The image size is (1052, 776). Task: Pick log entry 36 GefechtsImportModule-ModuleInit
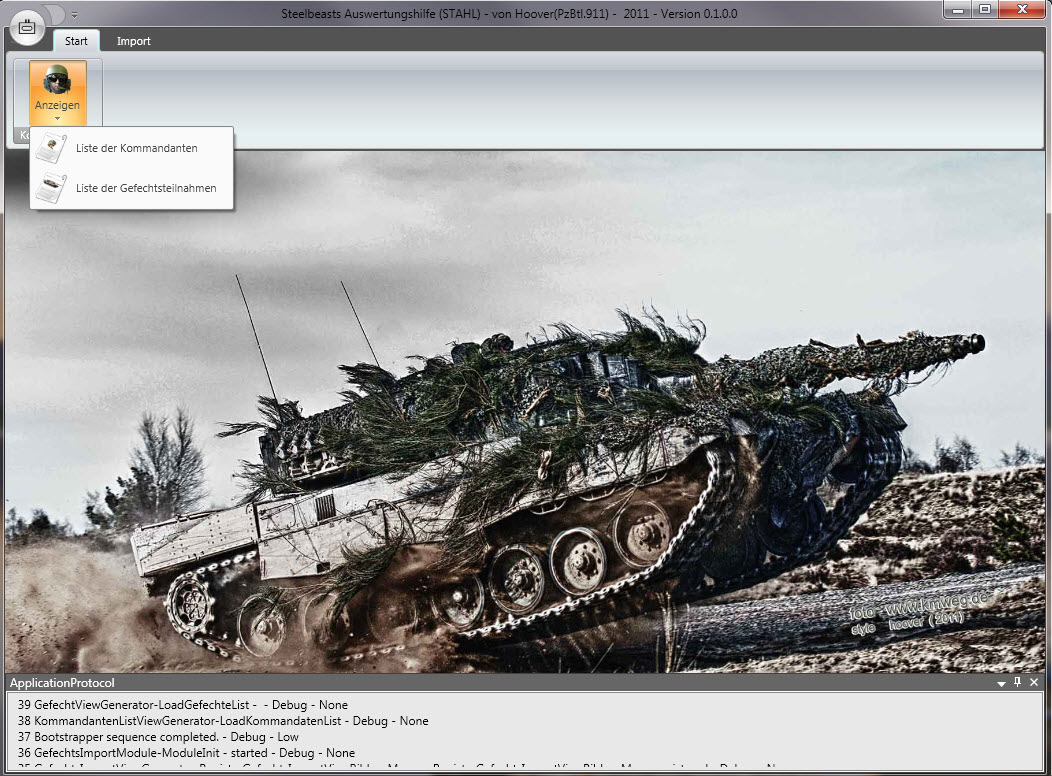pyautogui.click(x=186, y=753)
